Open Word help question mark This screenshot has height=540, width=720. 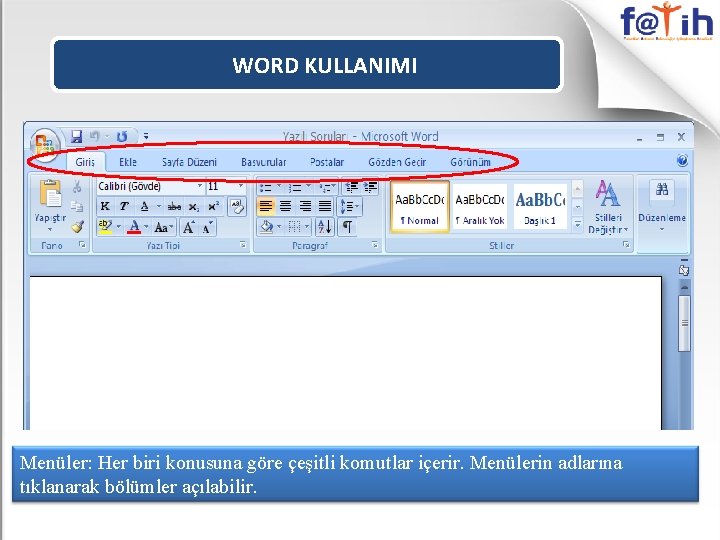682,160
